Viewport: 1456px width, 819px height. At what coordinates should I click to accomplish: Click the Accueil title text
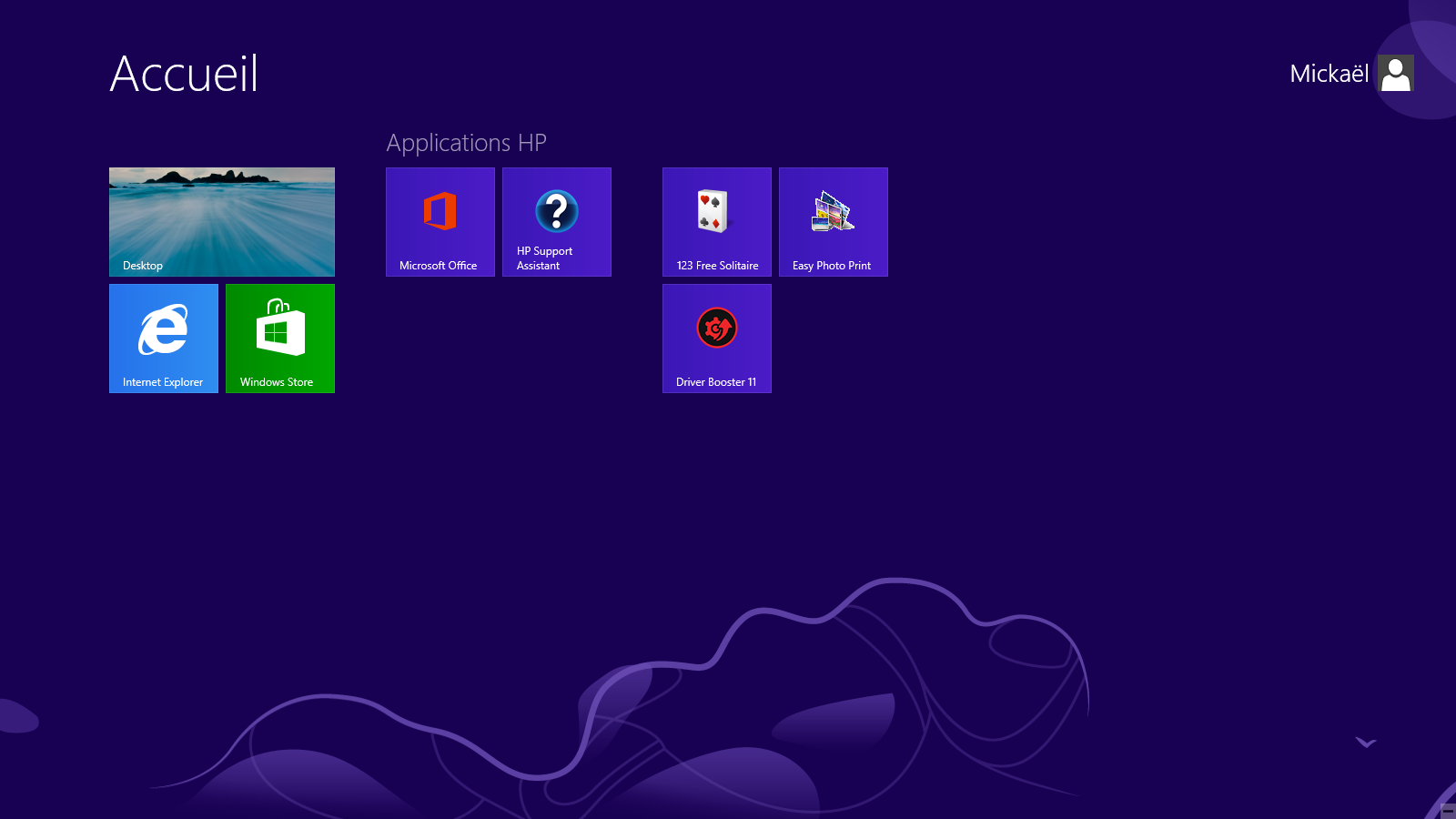point(185,74)
